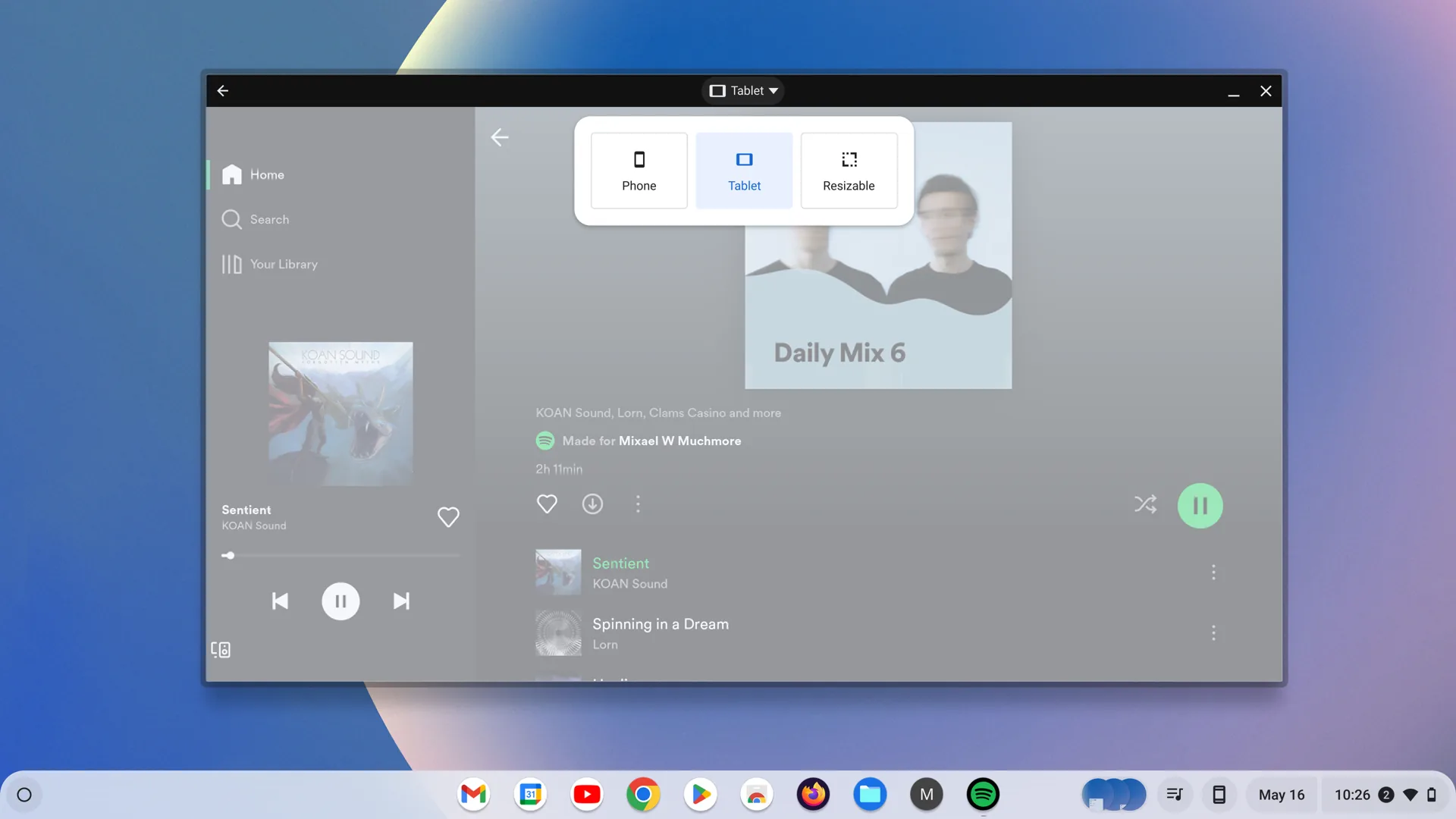1456x819 pixels.
Task: Open Spotify from the shelf
Action: pos(983,795)
